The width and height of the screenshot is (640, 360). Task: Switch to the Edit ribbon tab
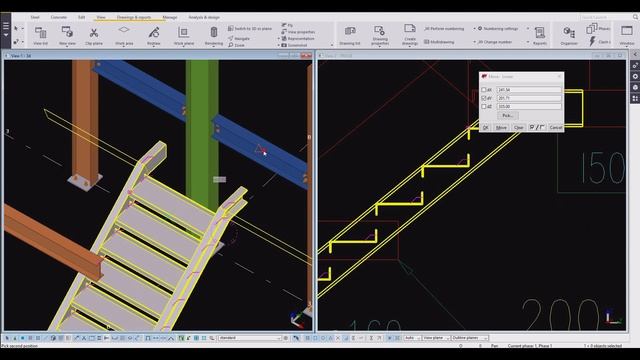tap(81, 17)
